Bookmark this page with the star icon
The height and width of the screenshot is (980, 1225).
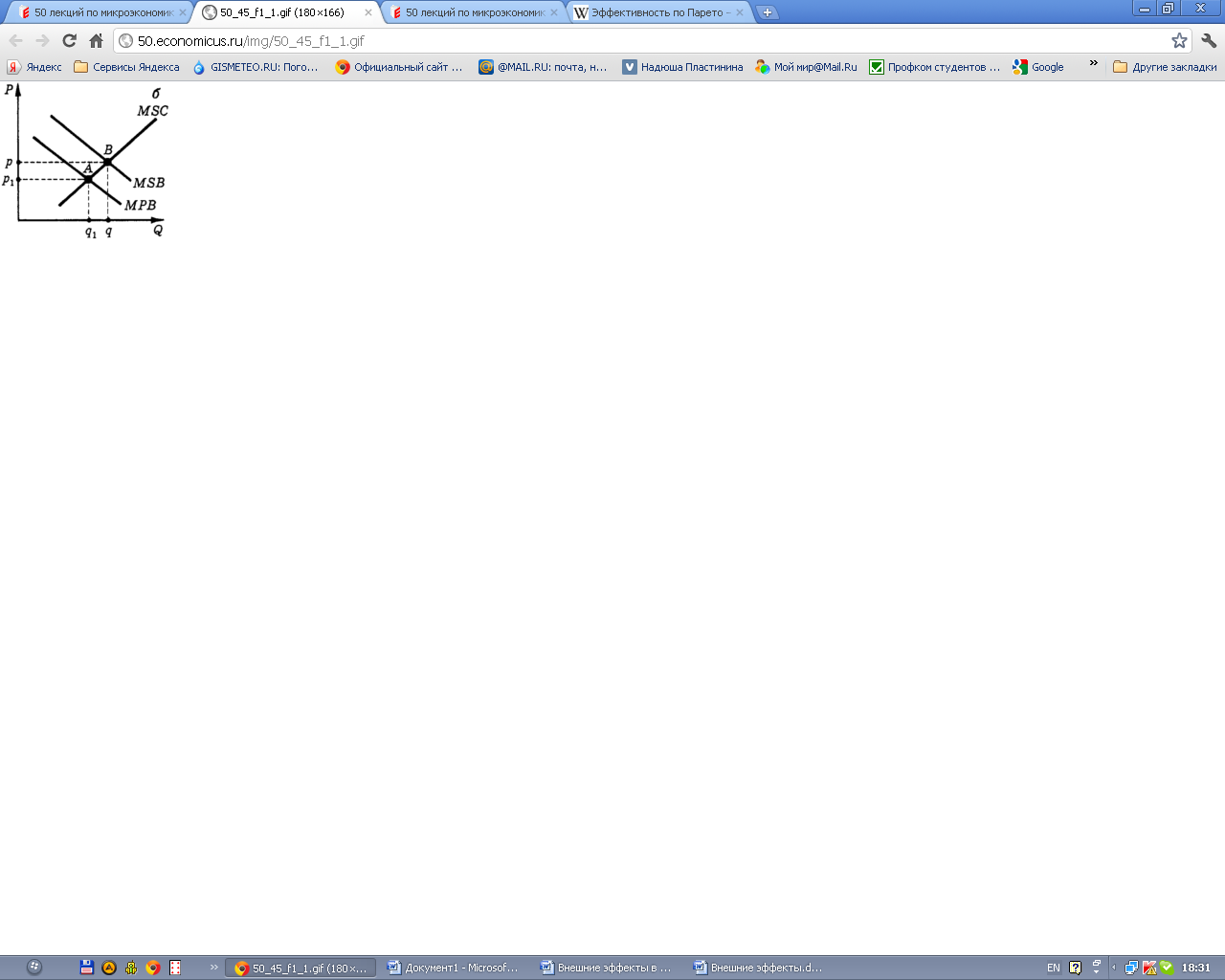pos(1179,40)
